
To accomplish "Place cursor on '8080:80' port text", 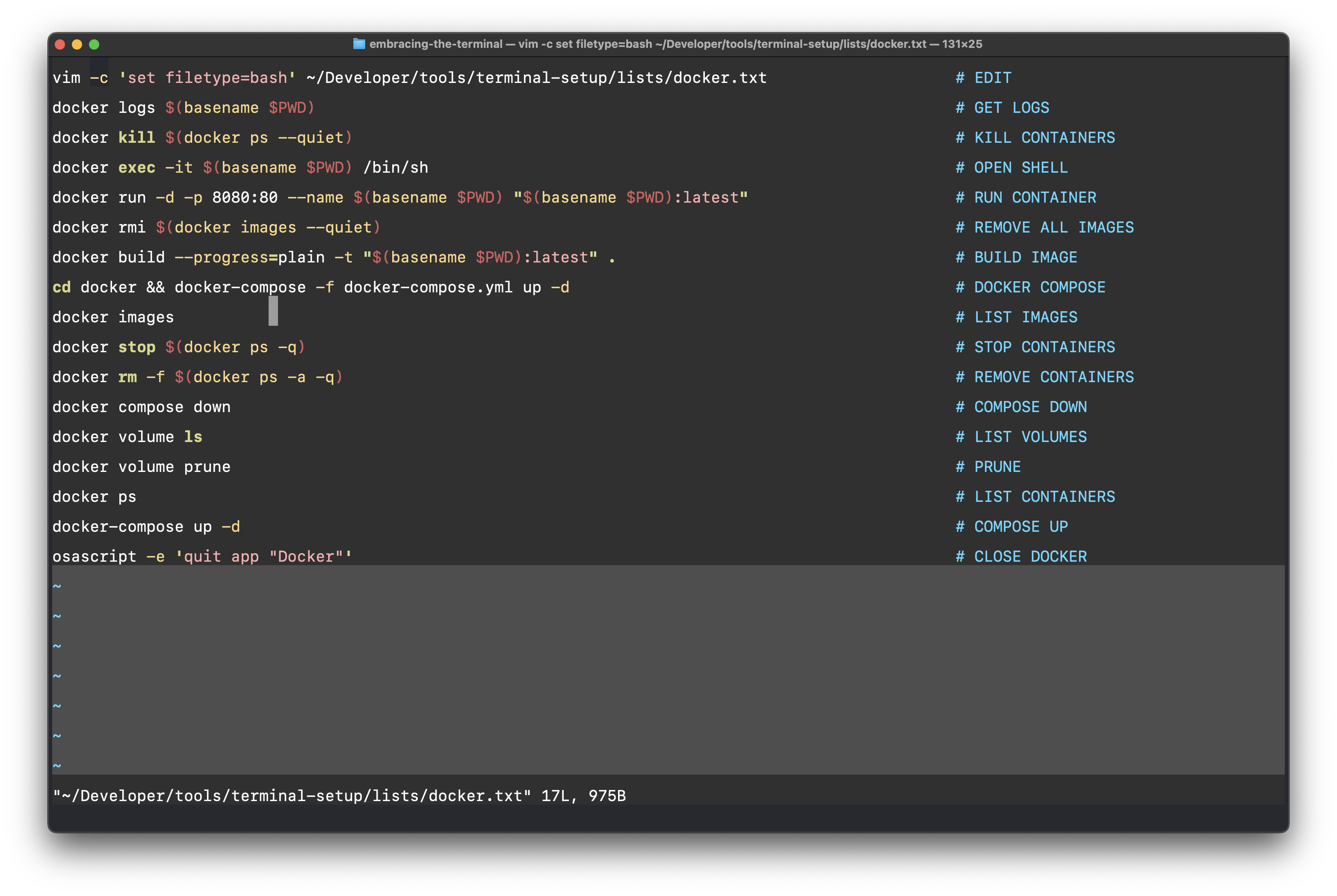I will pyautogui.click(x=245, y=198).
